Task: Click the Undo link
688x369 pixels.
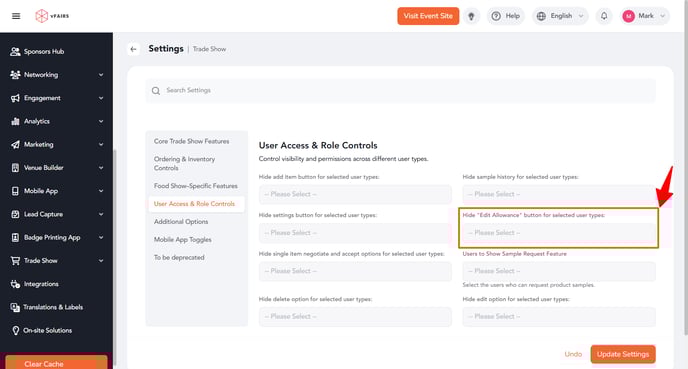Action: click(x=573, y=354)
